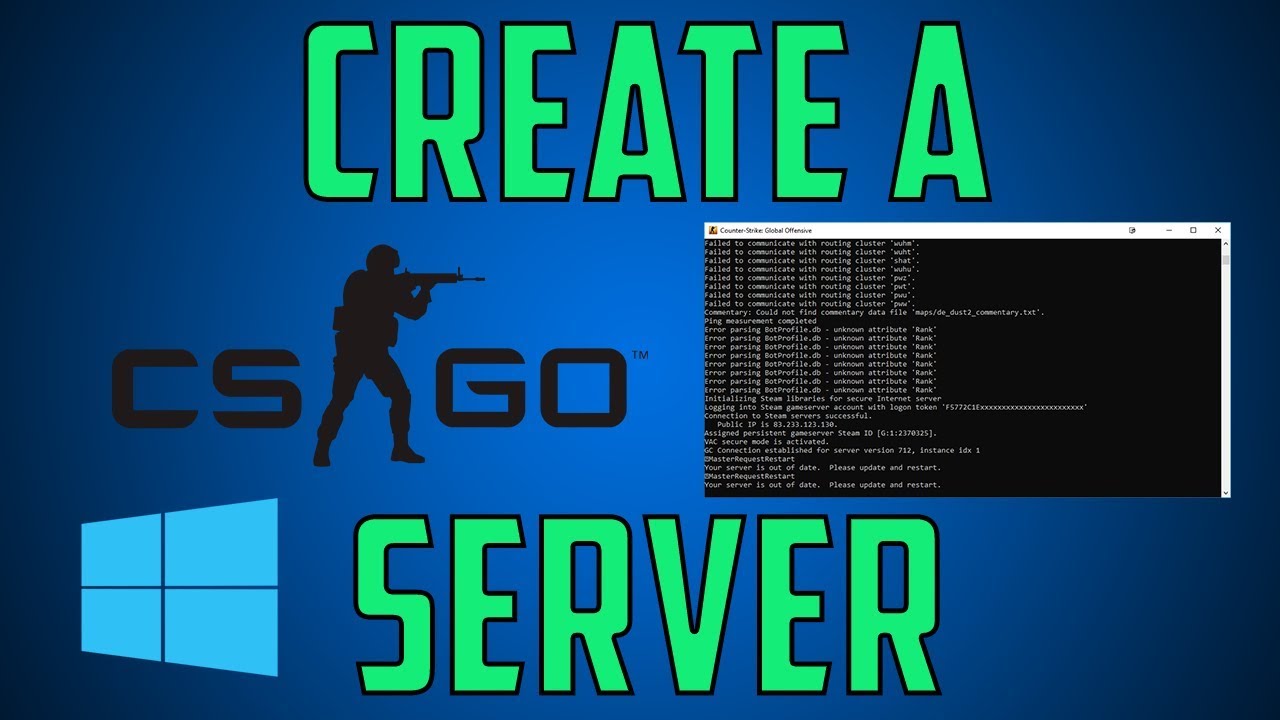
Task: Maximize the Counter-Strike: Global Offensive console window
Action: tap(1193, 230)
